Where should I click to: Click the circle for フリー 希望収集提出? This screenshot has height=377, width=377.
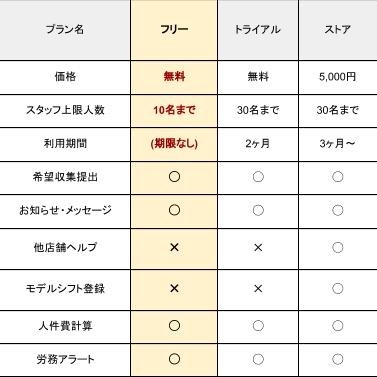[x=174, y=177]
